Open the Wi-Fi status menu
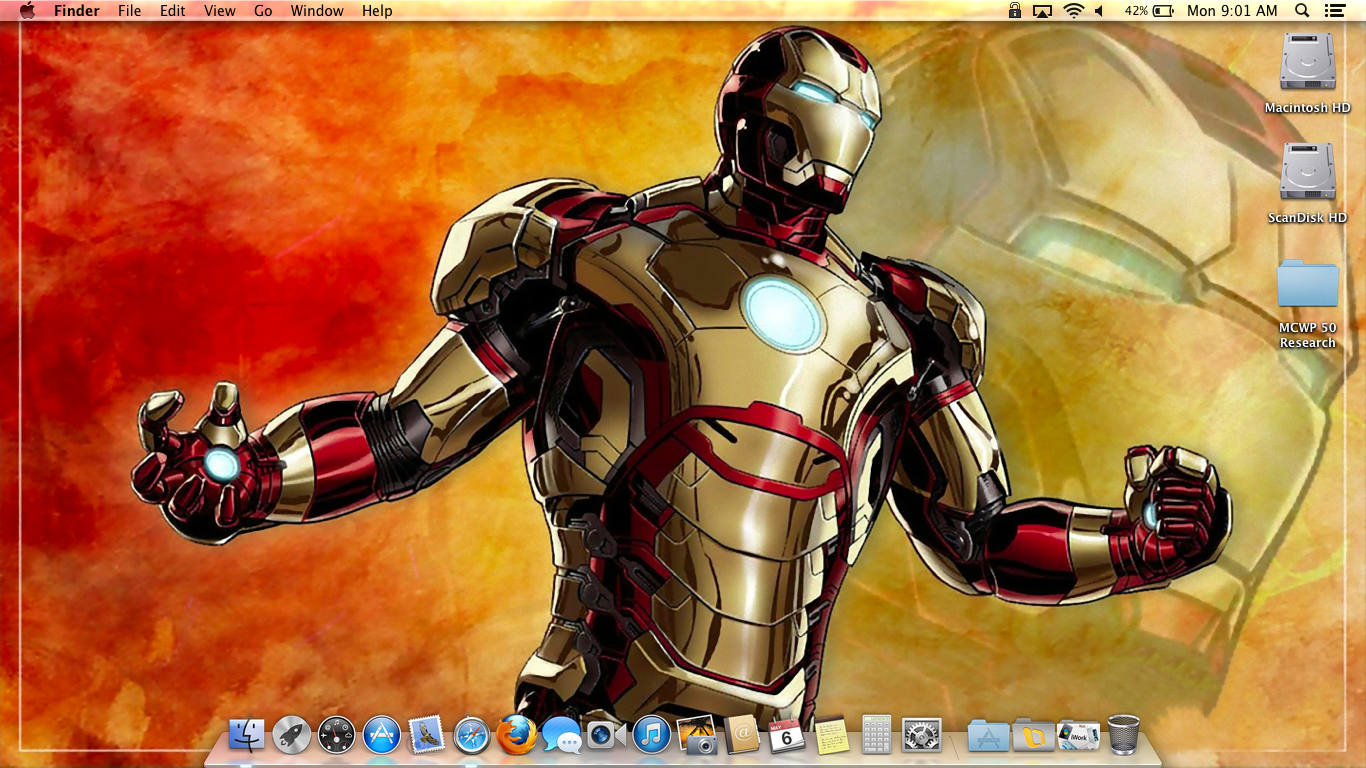This screenshot has width=1366, height=768. (1074, 11)
